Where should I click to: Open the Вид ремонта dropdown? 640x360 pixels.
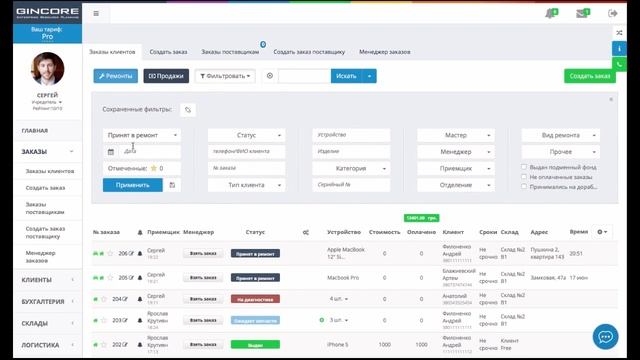(561, 135)
